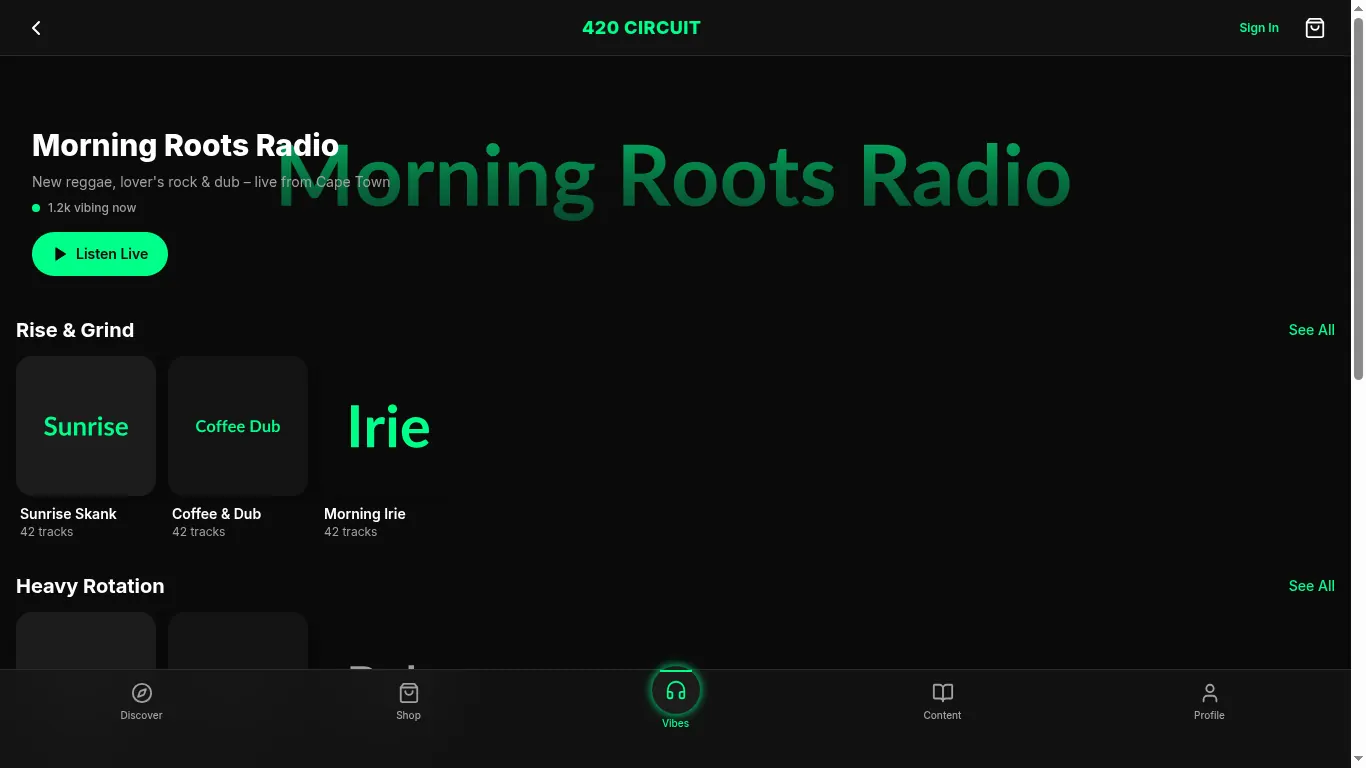Click the 1.2k vibing now status
Image resolution: width=1366 pixels, height=768 pixels.
point(84,208)
